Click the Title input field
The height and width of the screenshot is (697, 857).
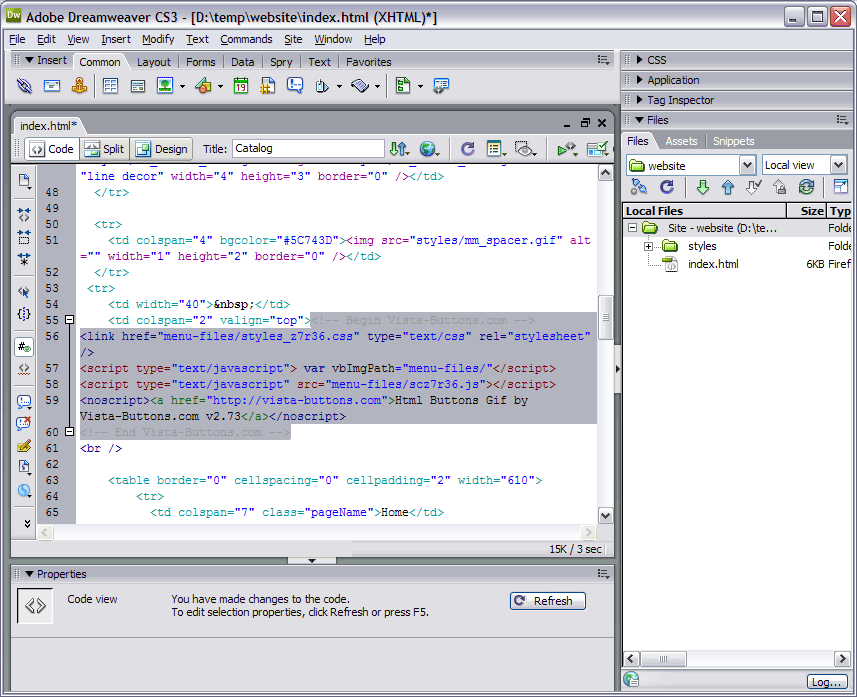308,149
